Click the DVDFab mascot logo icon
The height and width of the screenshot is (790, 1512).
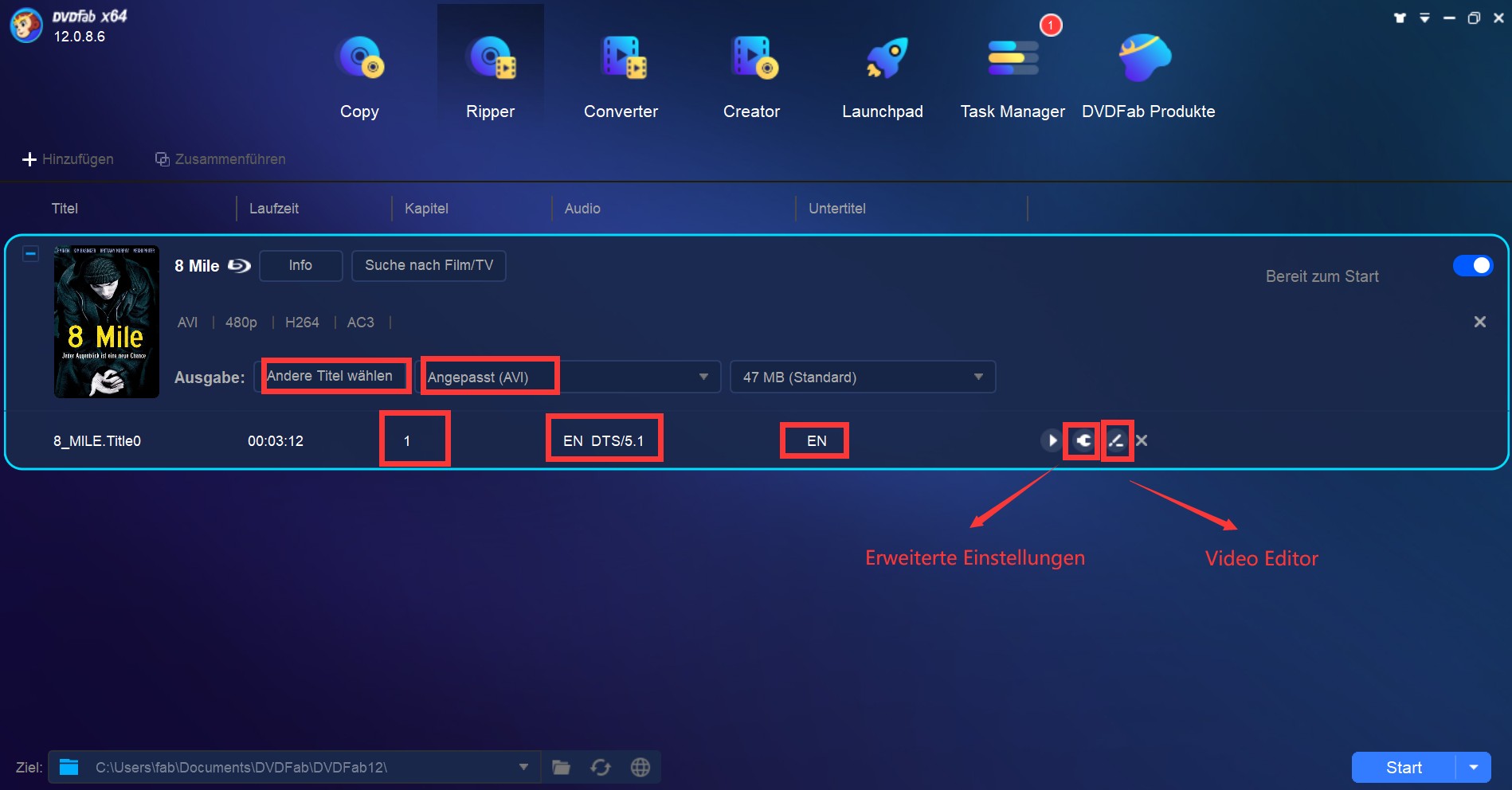(25, 25)
